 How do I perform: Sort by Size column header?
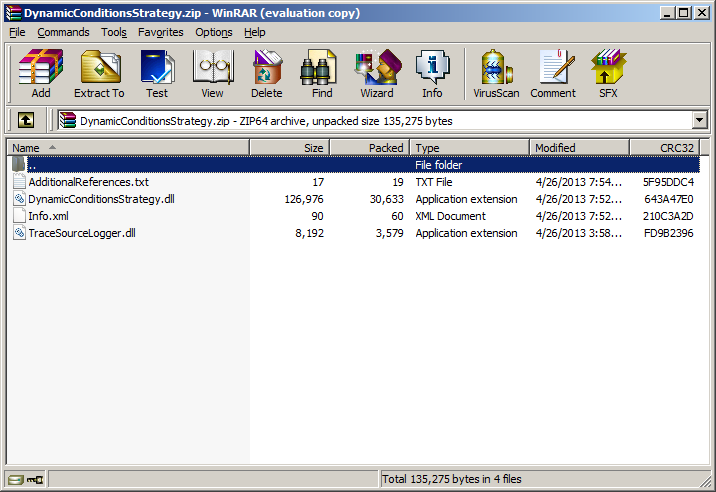click(290, 148)
